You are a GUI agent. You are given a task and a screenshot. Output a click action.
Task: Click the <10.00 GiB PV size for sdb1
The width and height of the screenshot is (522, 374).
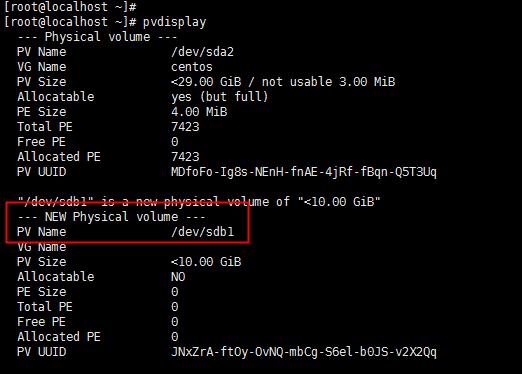coord(206,262)
